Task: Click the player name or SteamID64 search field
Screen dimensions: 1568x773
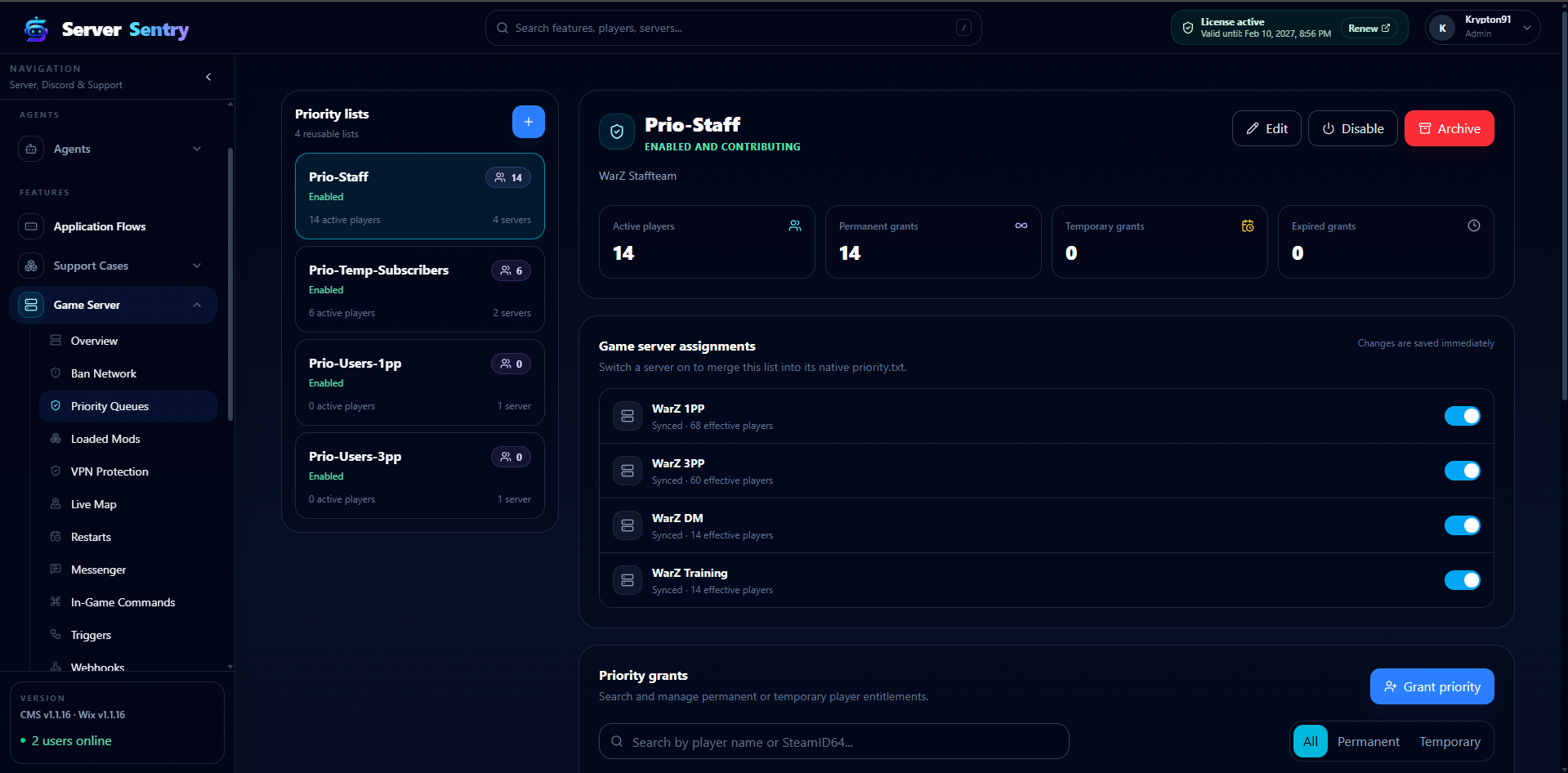Action: pyautogui.click(x=833, y=742)
